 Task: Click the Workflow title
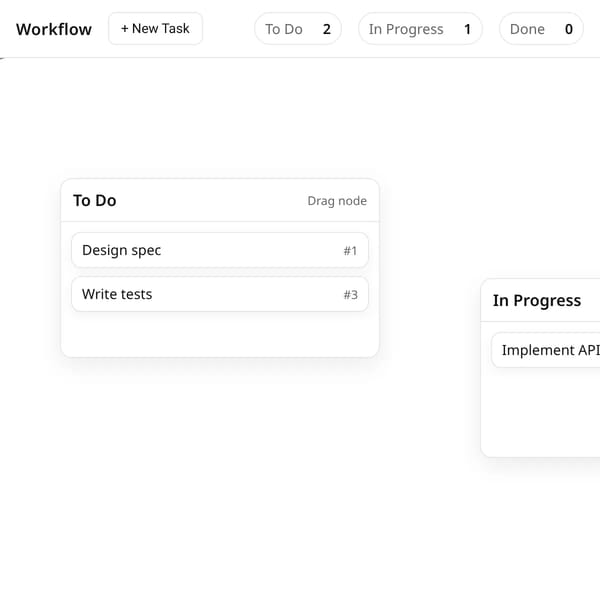click(x=54, y=29)
